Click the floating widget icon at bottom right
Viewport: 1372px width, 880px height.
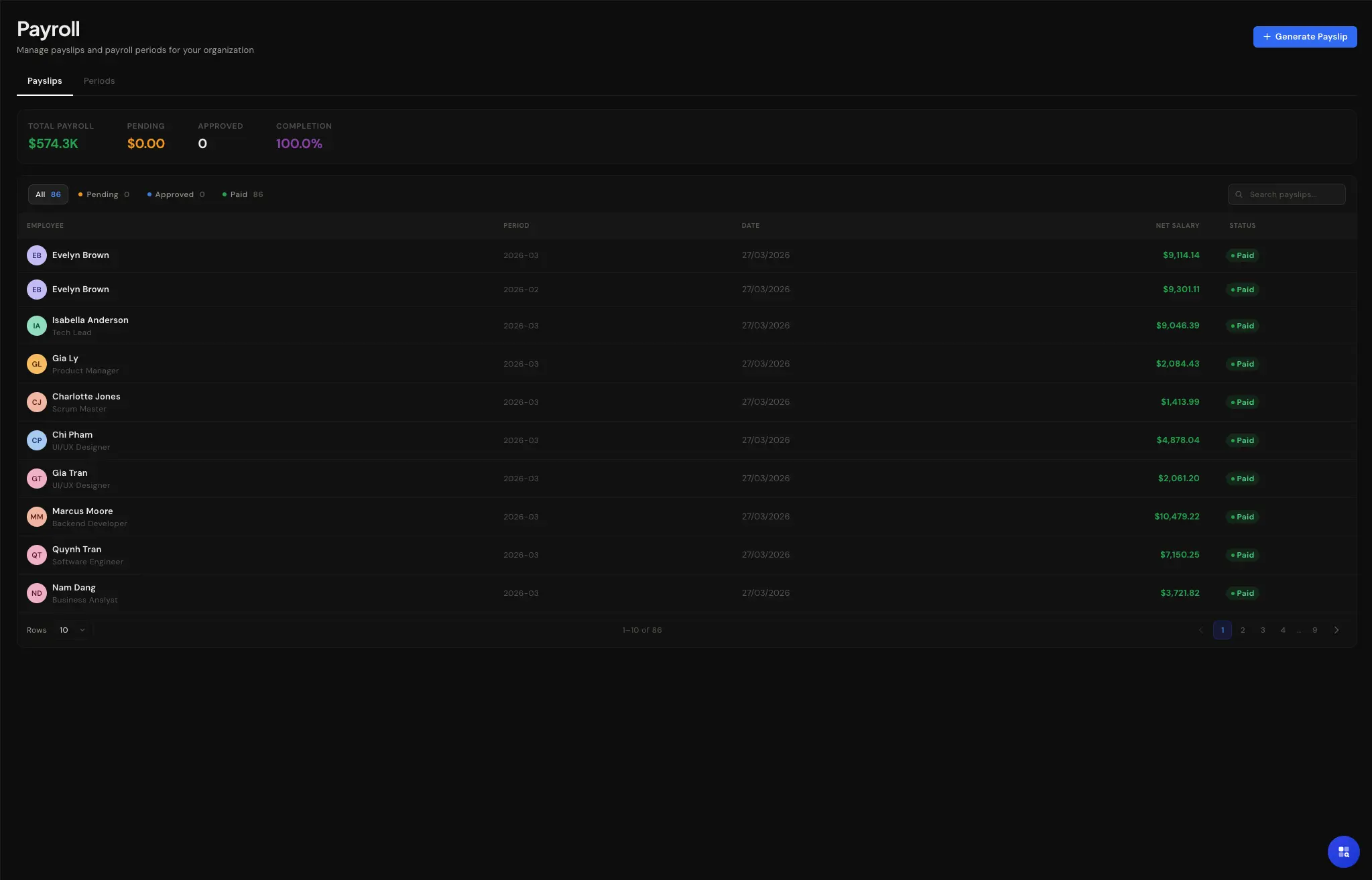pyautogui.click(x=1343, y=851)
